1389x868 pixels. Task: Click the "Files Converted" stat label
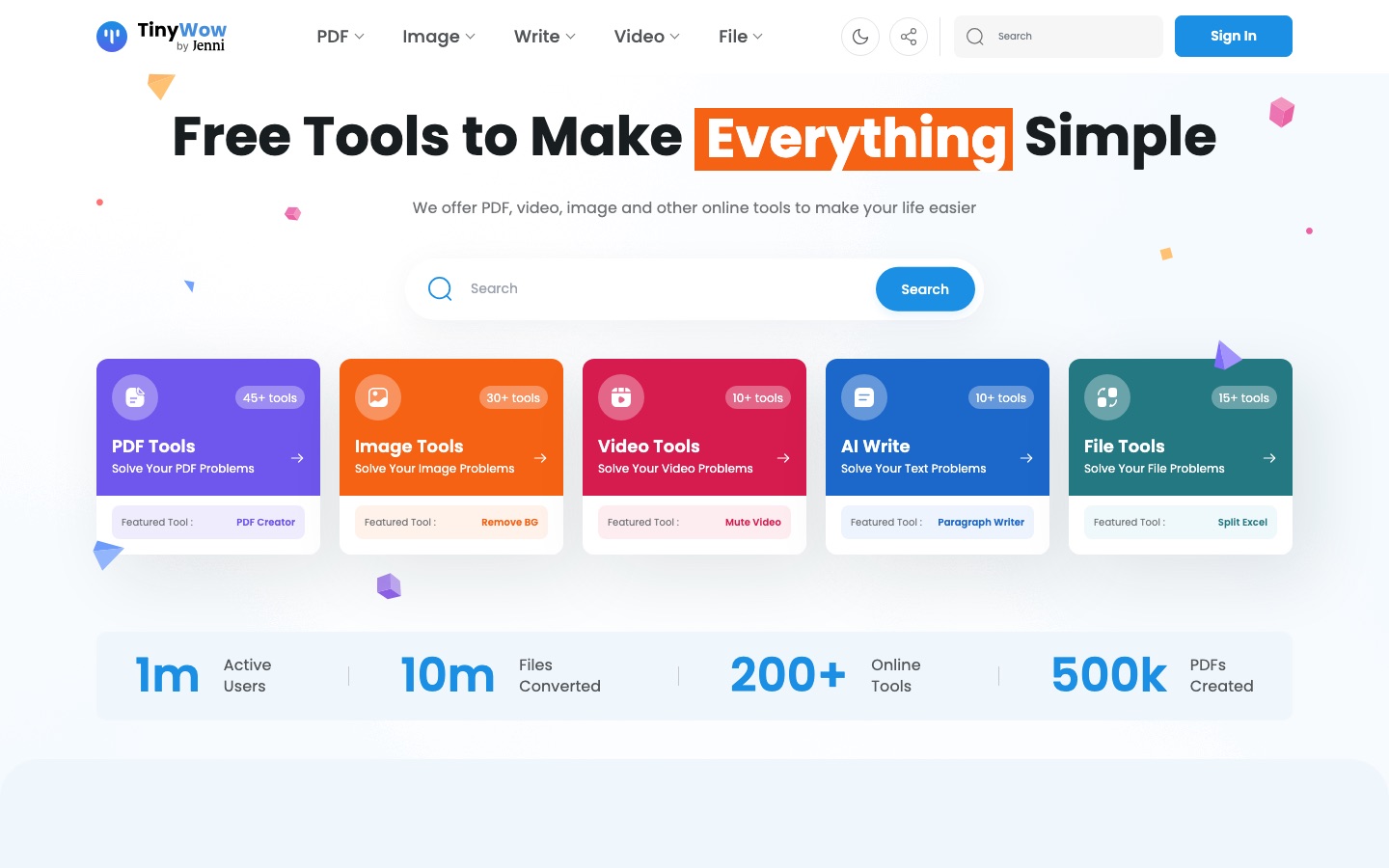pyautogui.click(x=559, y=676)
